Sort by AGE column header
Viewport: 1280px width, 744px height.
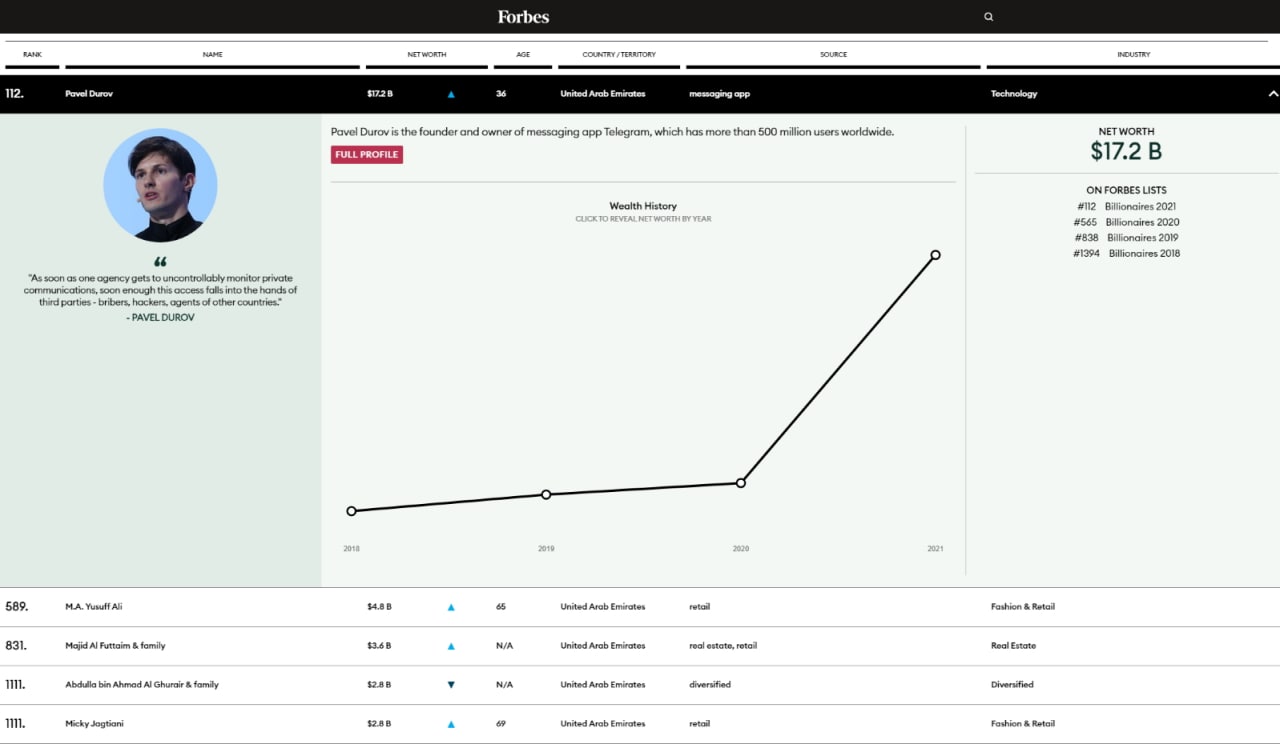pos(523,54)
